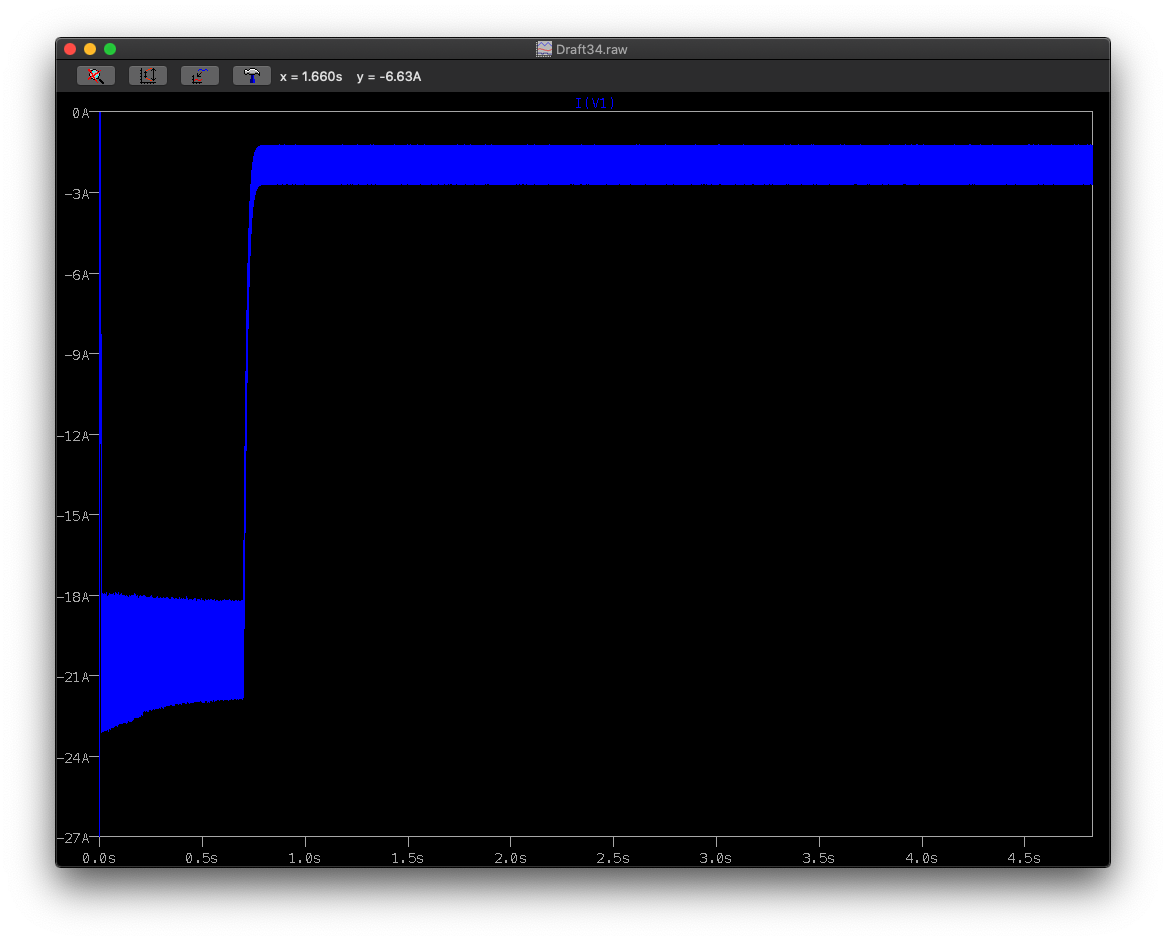Click the Autorange Y-axis toolbar icon
The width and height of the screenshot is (1166, 941).
point(147,76)
